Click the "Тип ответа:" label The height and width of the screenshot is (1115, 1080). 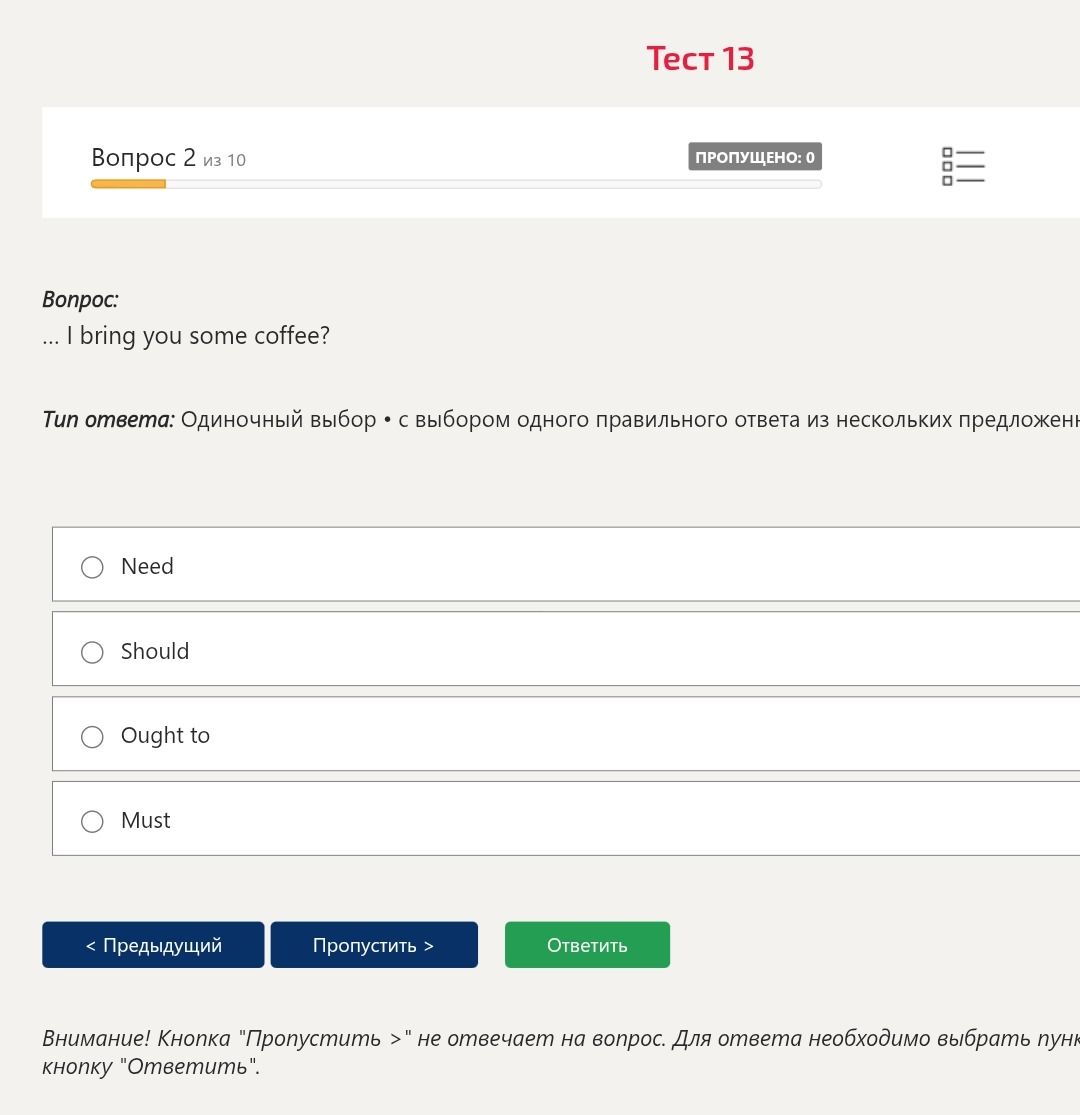(x=108, y=420)
